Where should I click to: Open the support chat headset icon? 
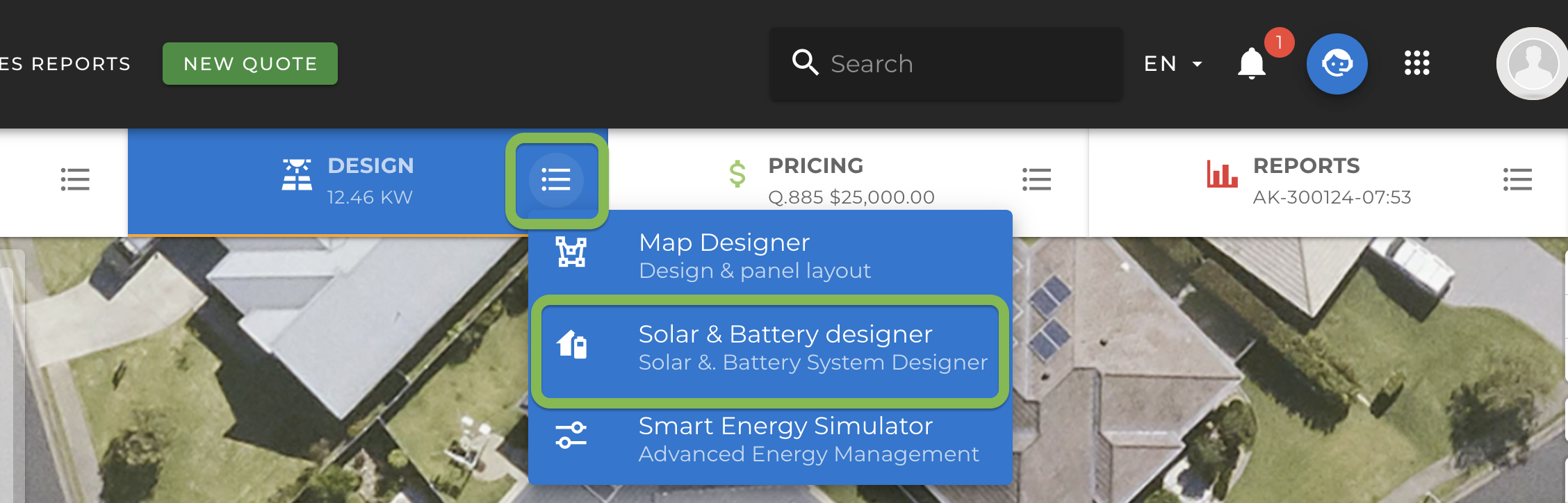click(x=1337, y=64)
